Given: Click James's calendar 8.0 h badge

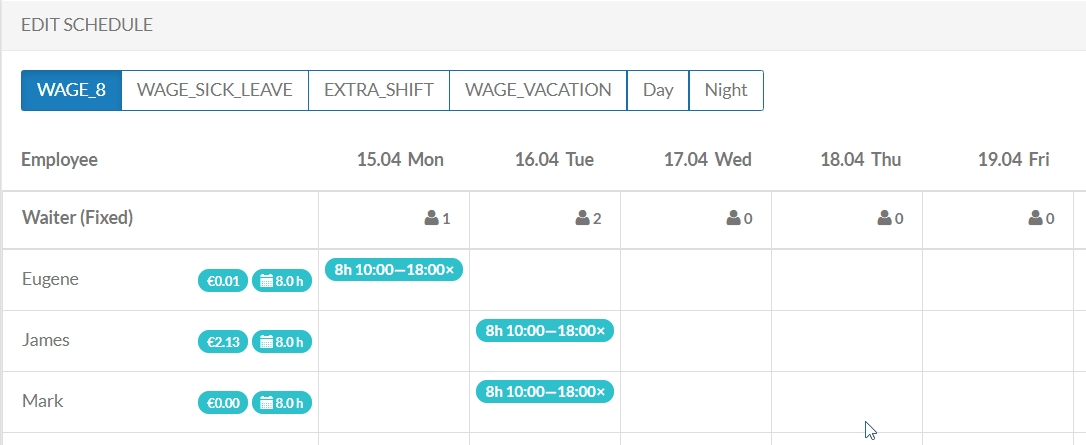Looking at the screenshot, I should pos(281,342).
